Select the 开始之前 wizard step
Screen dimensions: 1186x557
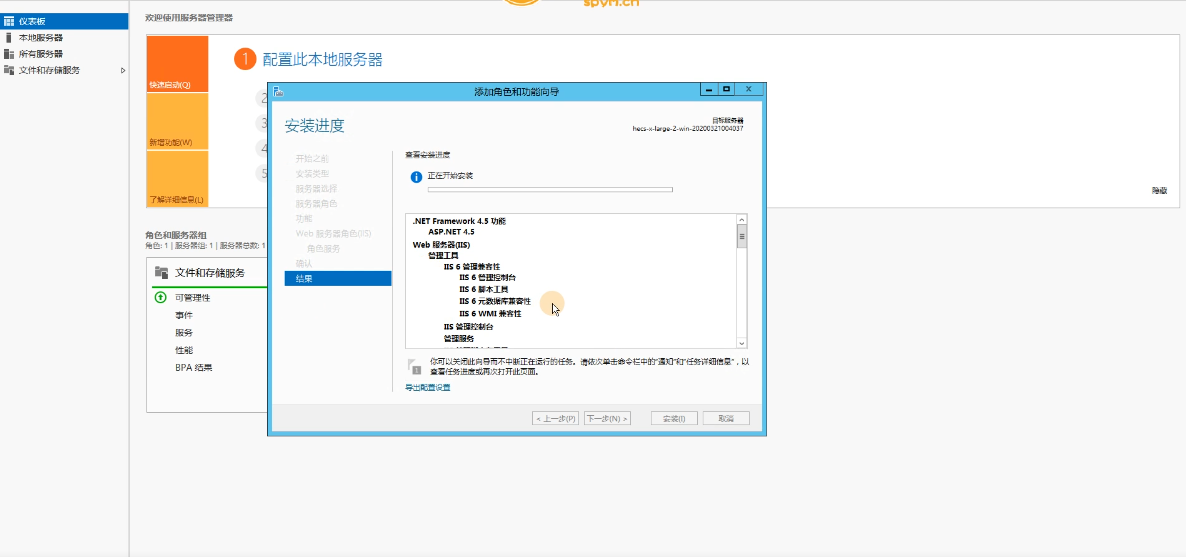pyautogui.click(x=312, y=159)
